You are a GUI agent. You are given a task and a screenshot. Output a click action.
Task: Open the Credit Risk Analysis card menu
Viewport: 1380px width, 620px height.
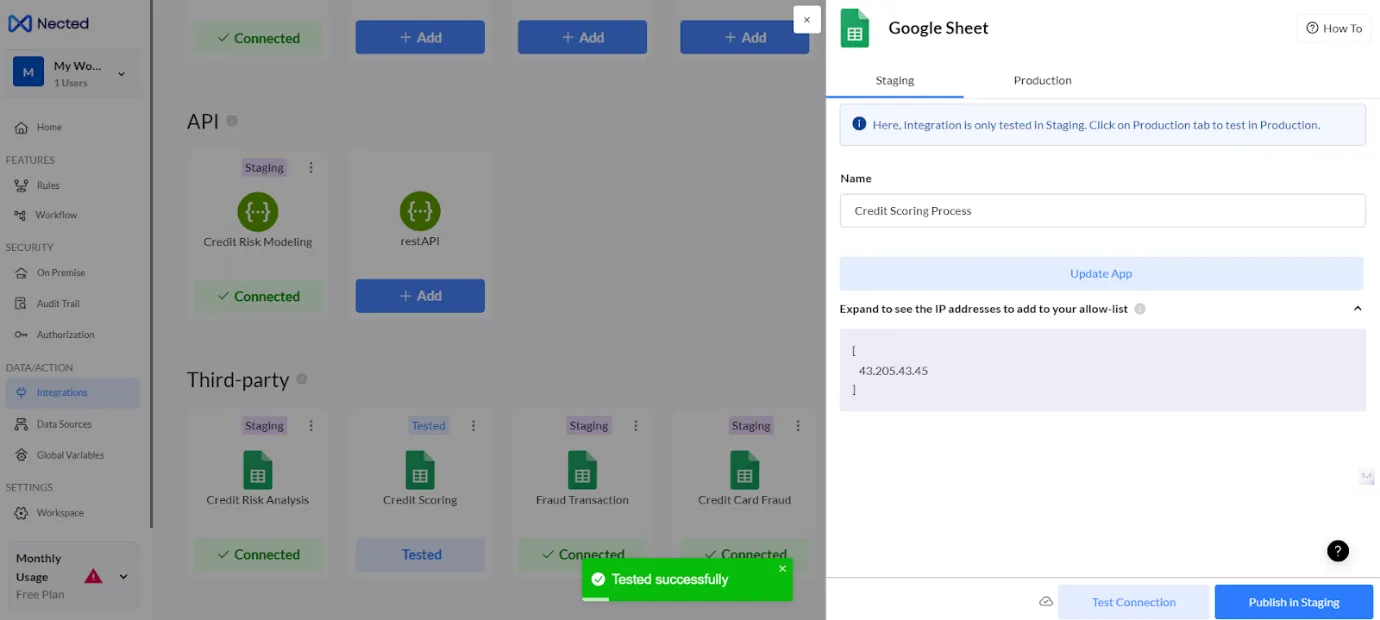311,426
